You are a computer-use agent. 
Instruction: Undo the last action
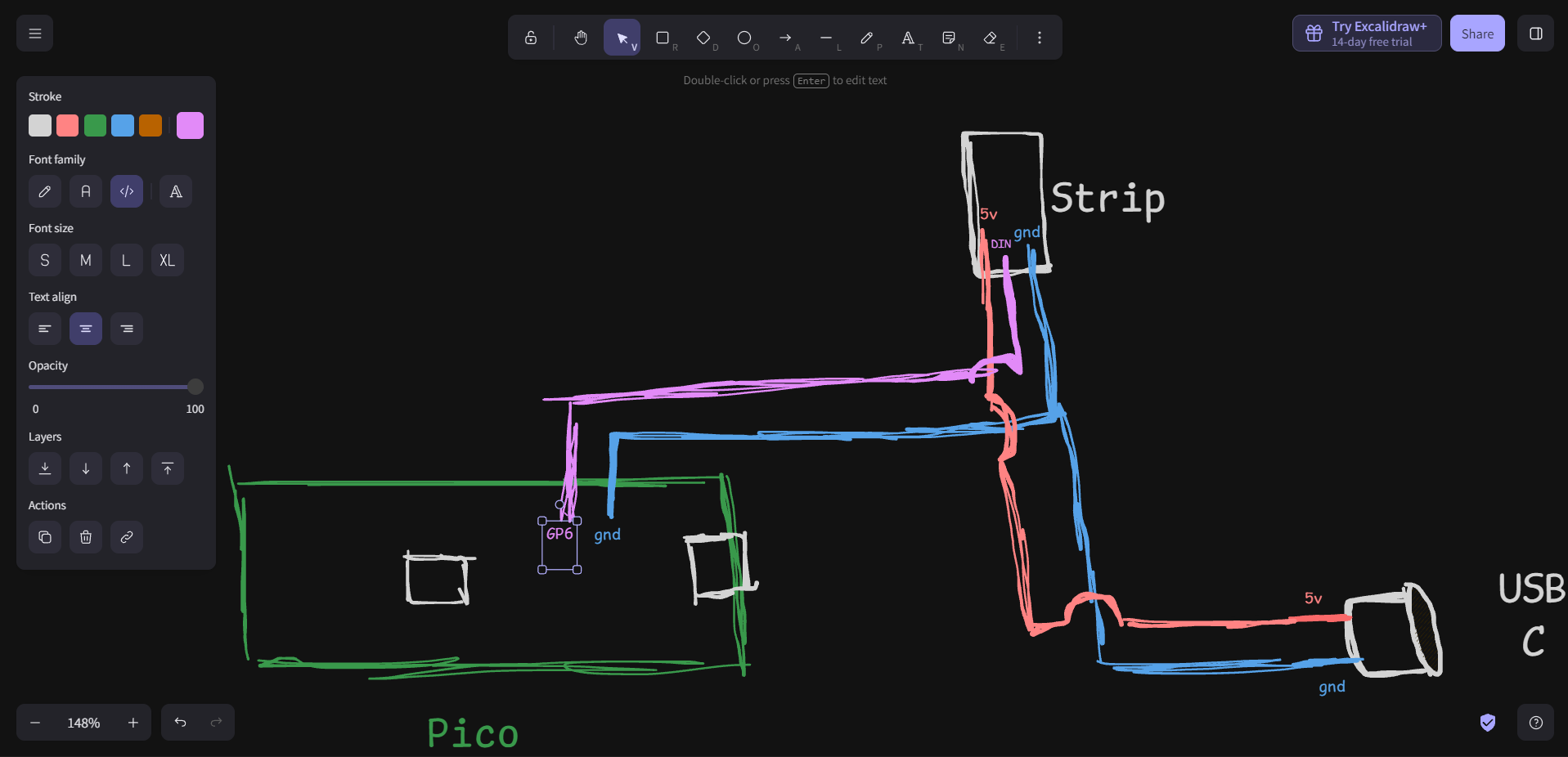[180, 723]
